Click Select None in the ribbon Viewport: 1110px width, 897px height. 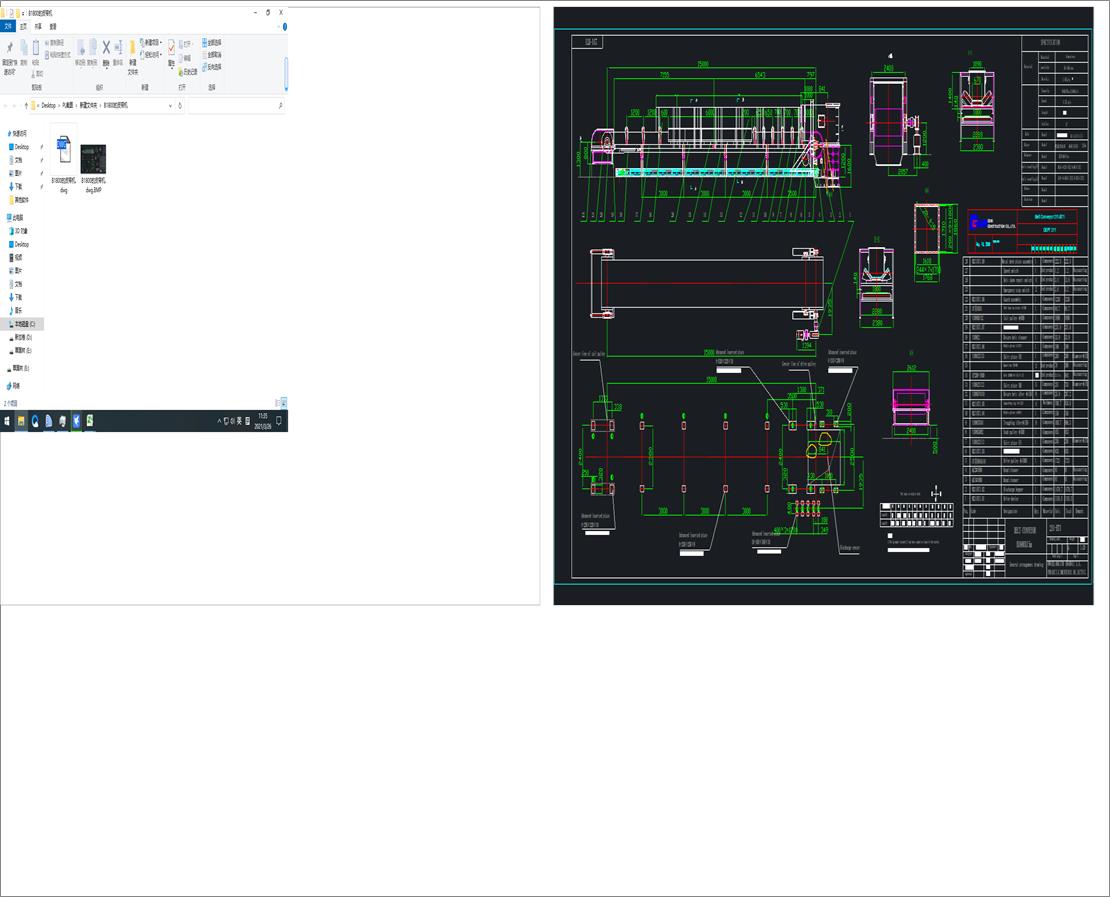click(212, 55)
